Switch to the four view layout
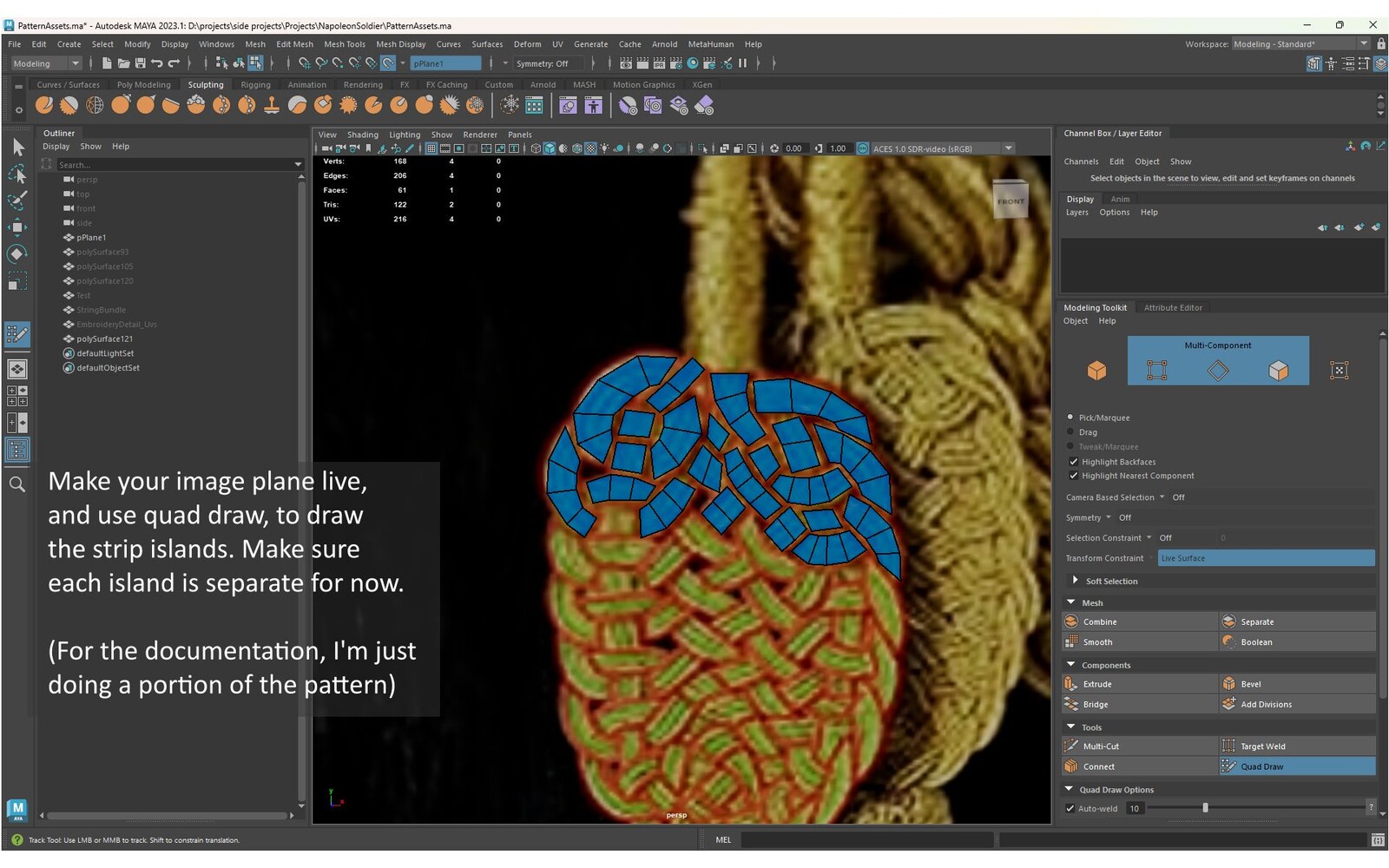The width and height of the screenshot is (1389, 868). point(17,396)
